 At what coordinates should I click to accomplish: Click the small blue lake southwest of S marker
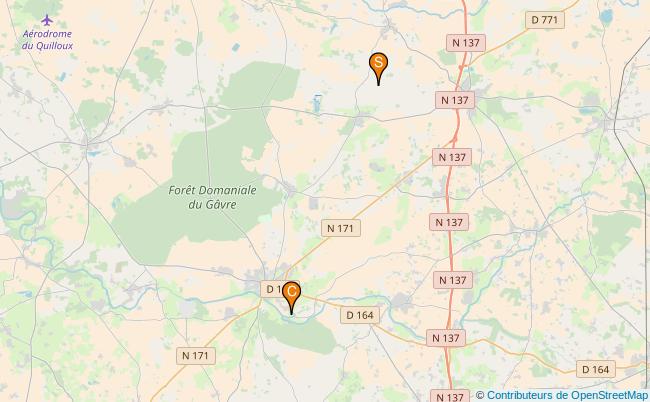coord(317,104)
